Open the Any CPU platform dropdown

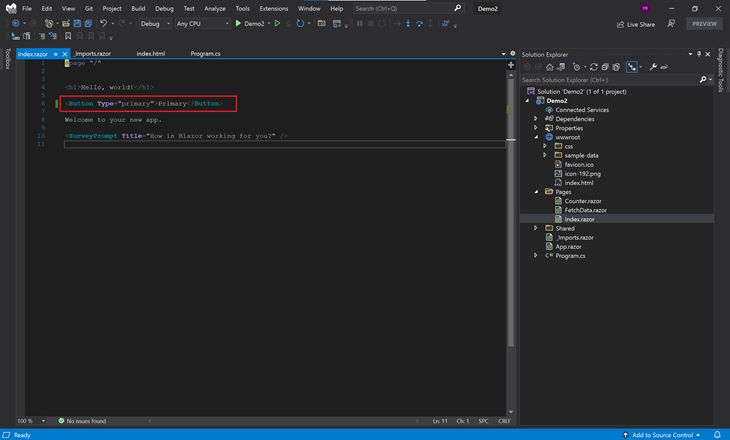(x=203, y=23)
